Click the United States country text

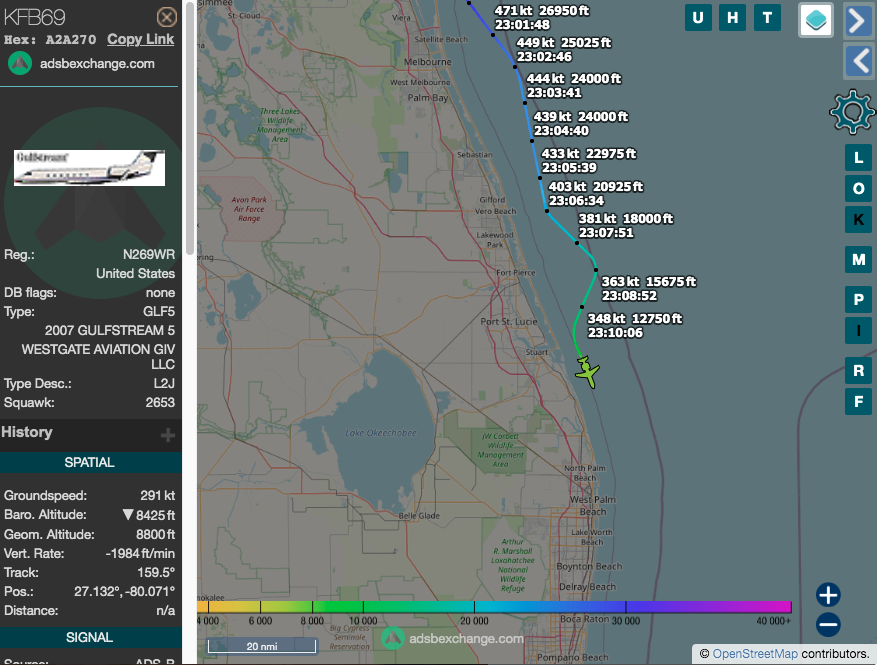coord(135,273)
